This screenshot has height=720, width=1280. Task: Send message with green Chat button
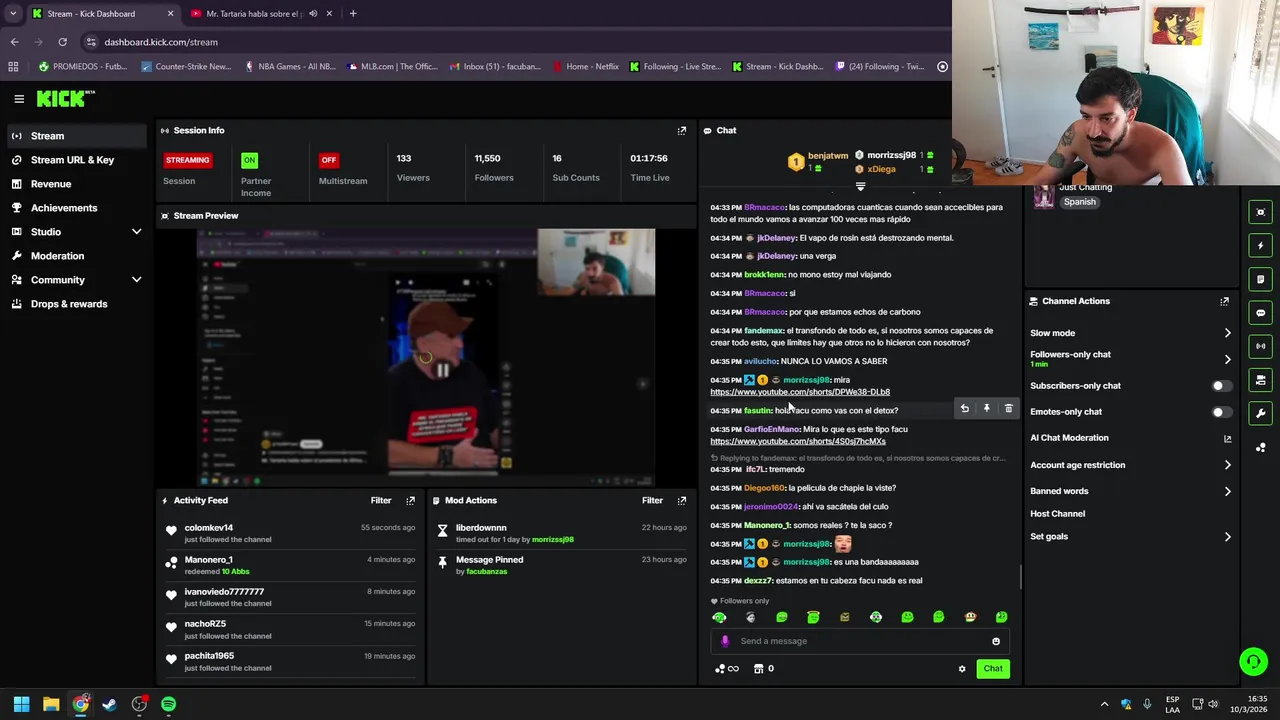(x=993, y=669)
